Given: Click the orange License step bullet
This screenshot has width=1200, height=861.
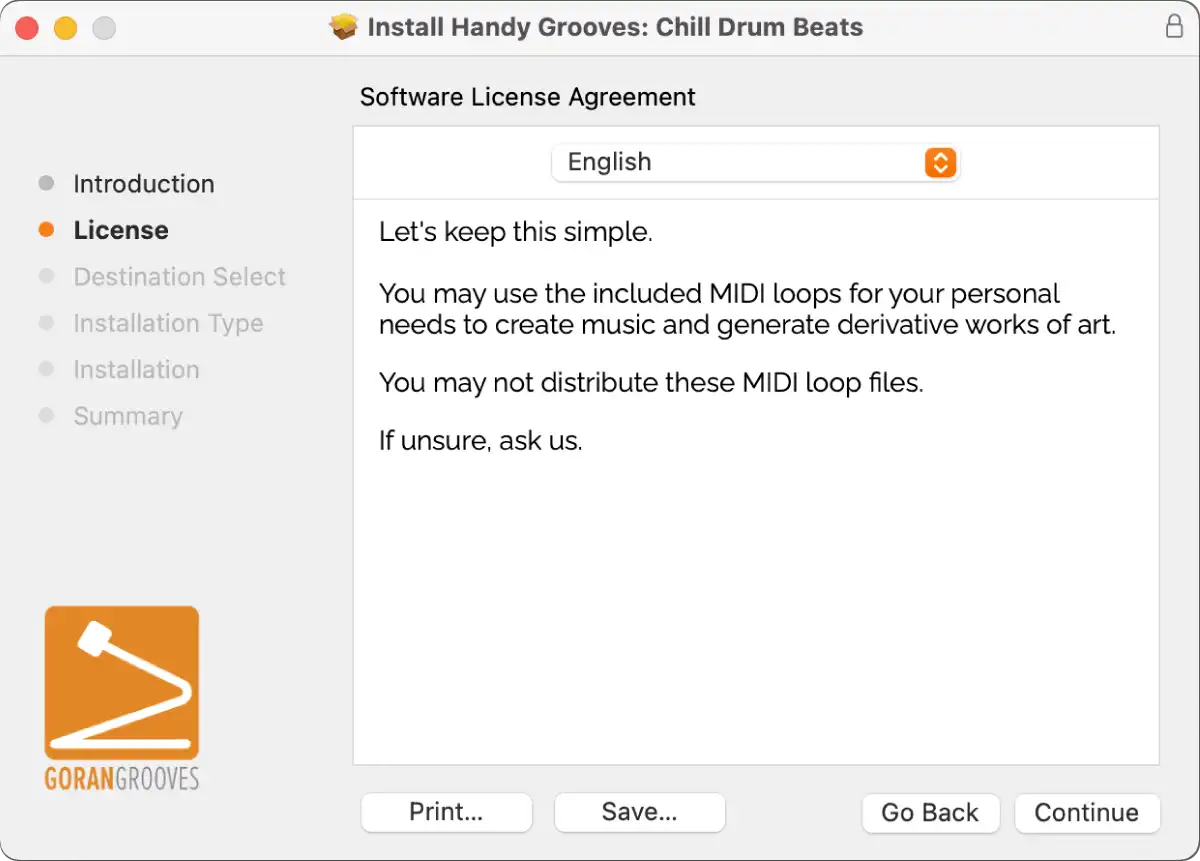Looking at the screenshot, I should (46, 230).
